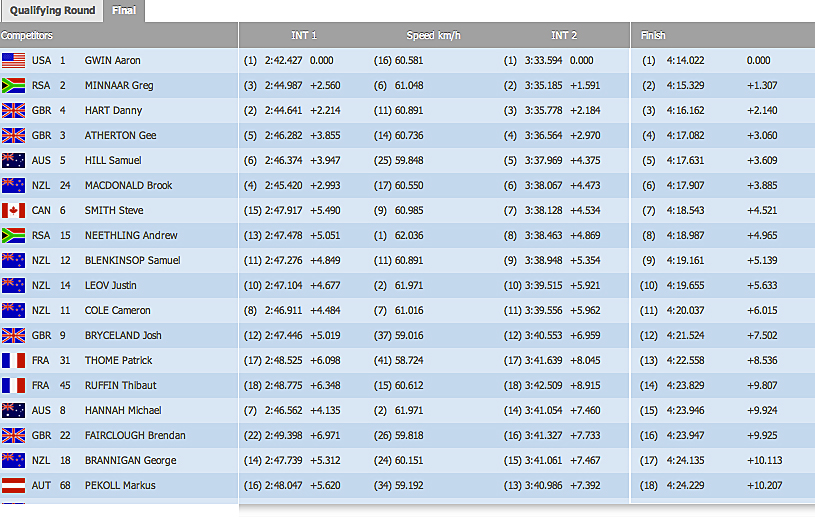815x517 pixels.
Task: Click the USA flag beside GWIN Aaron
Action: pos(13,60)
